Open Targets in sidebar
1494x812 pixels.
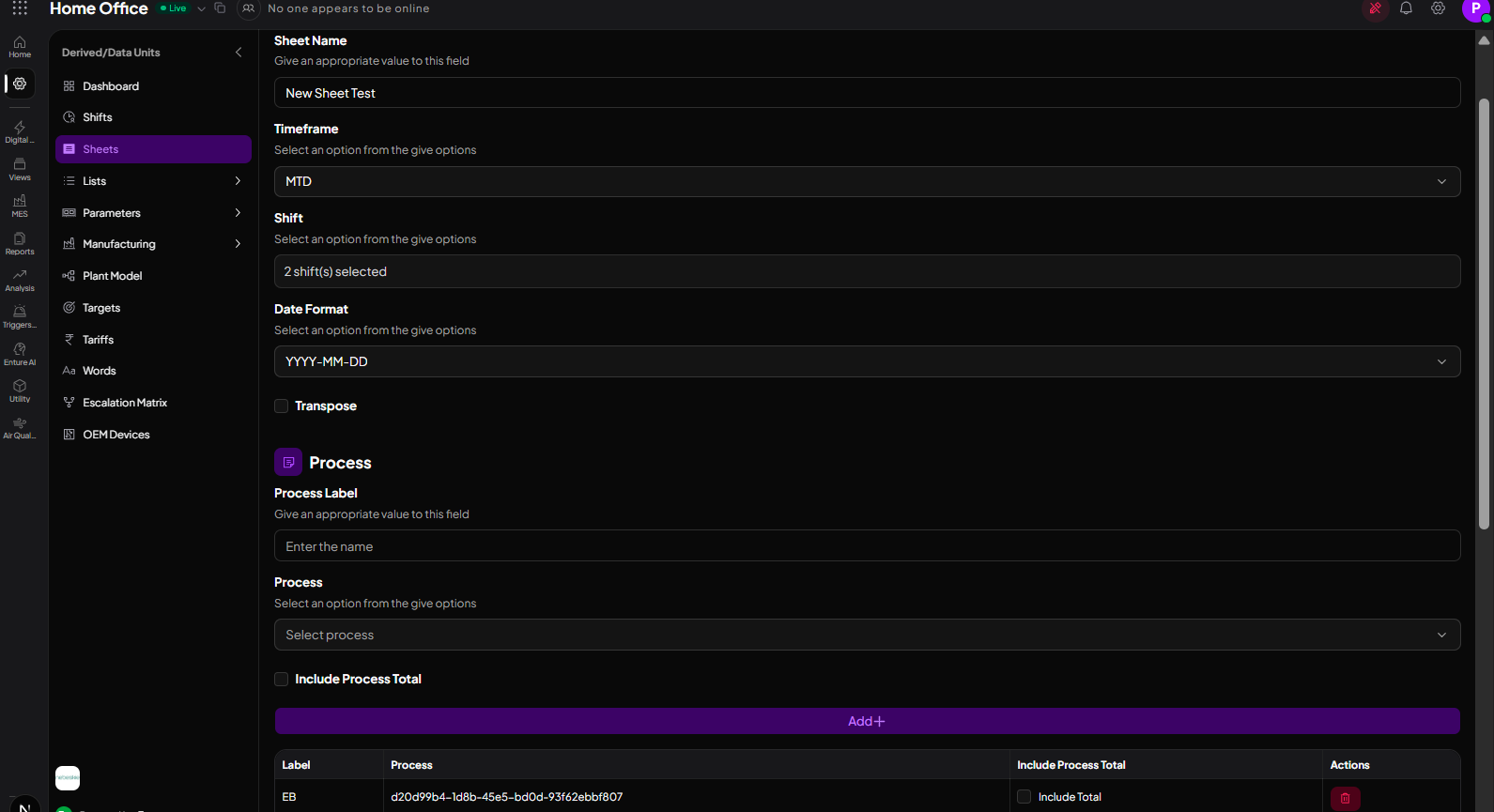[153, 308]
